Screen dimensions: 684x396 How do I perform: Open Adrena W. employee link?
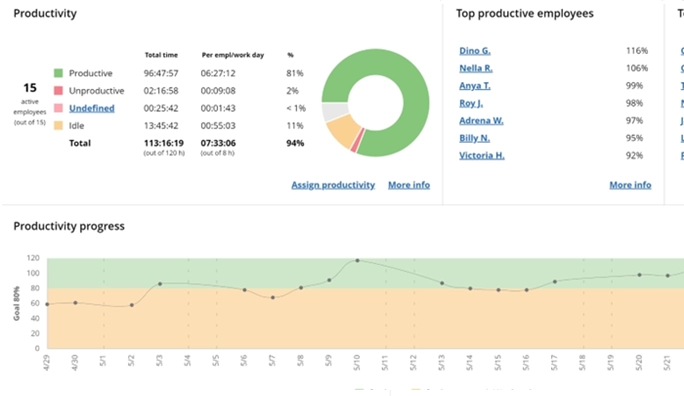481,120
